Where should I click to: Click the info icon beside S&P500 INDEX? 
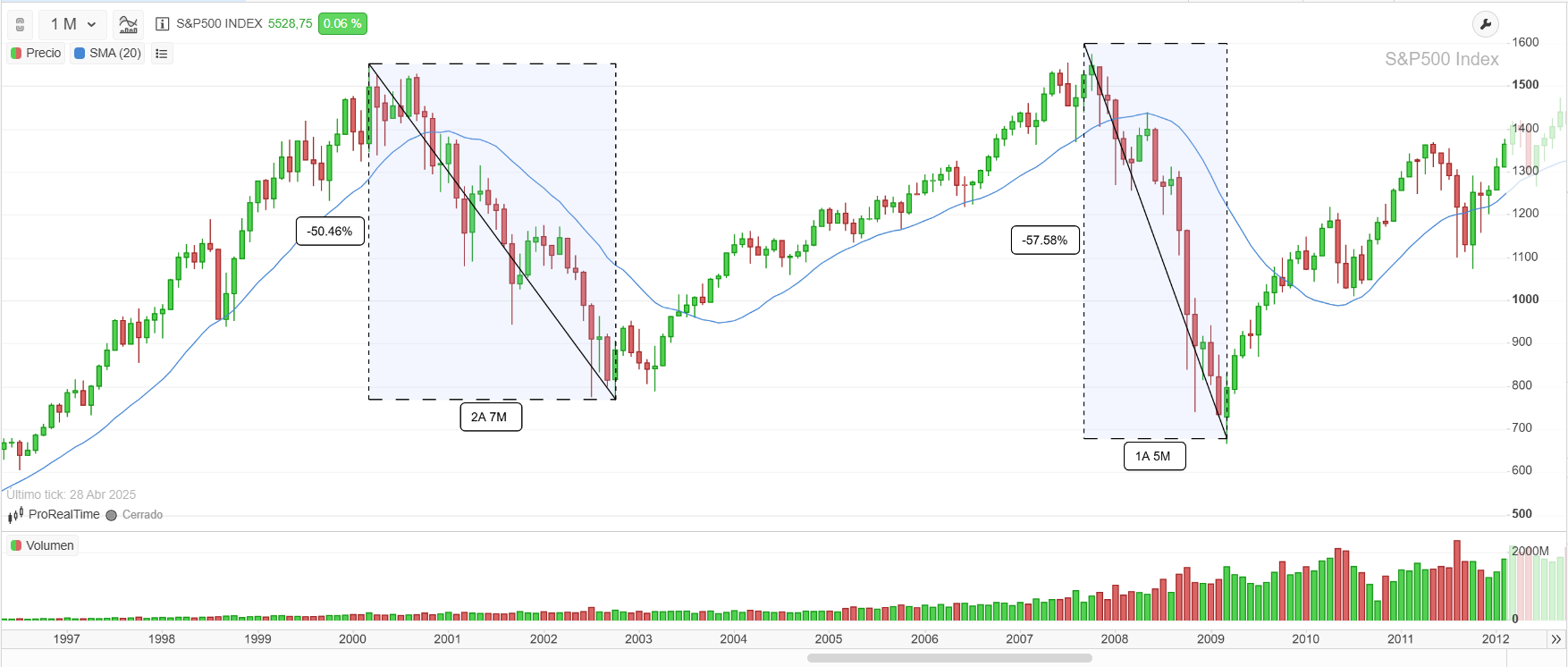161,25
